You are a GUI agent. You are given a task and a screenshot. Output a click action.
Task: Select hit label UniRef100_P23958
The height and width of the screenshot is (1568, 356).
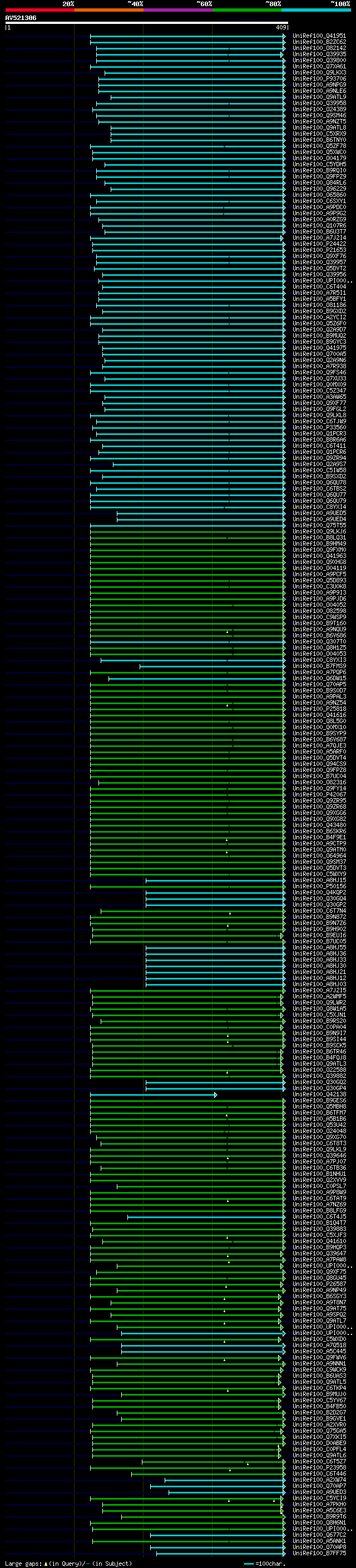point(319,1467)
